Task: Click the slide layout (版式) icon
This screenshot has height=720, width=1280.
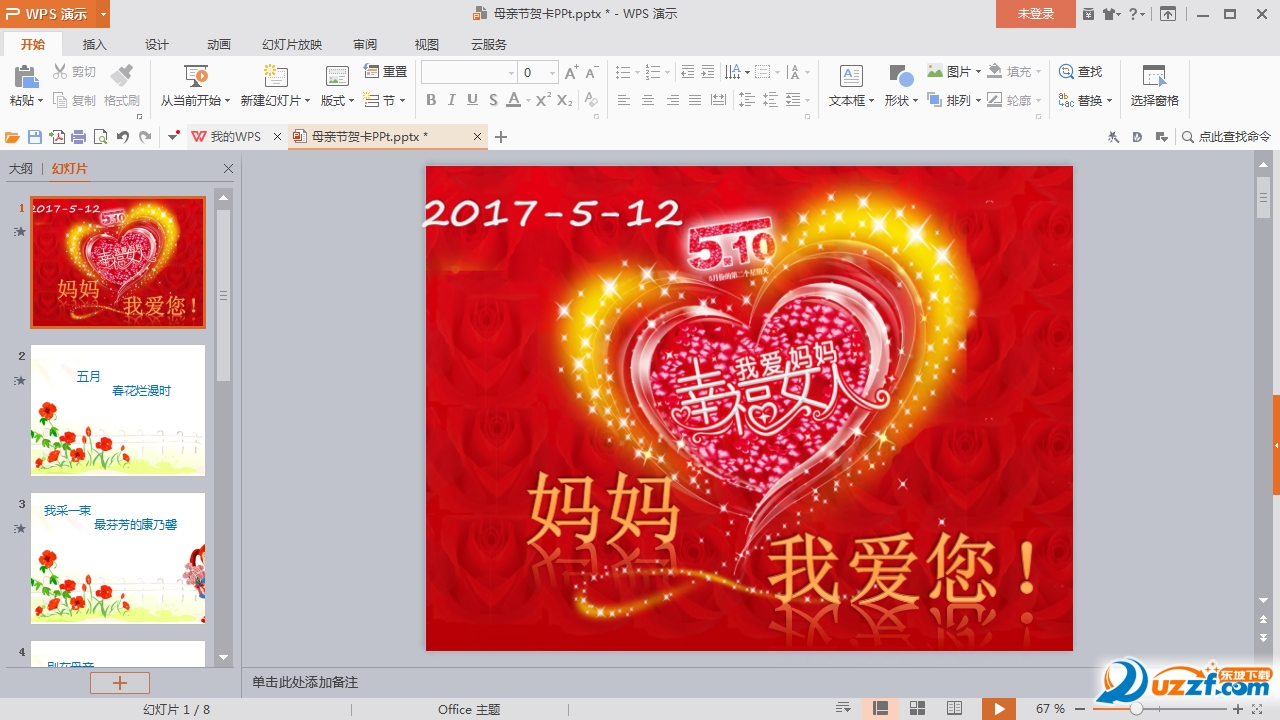Action: pos(337,77)
